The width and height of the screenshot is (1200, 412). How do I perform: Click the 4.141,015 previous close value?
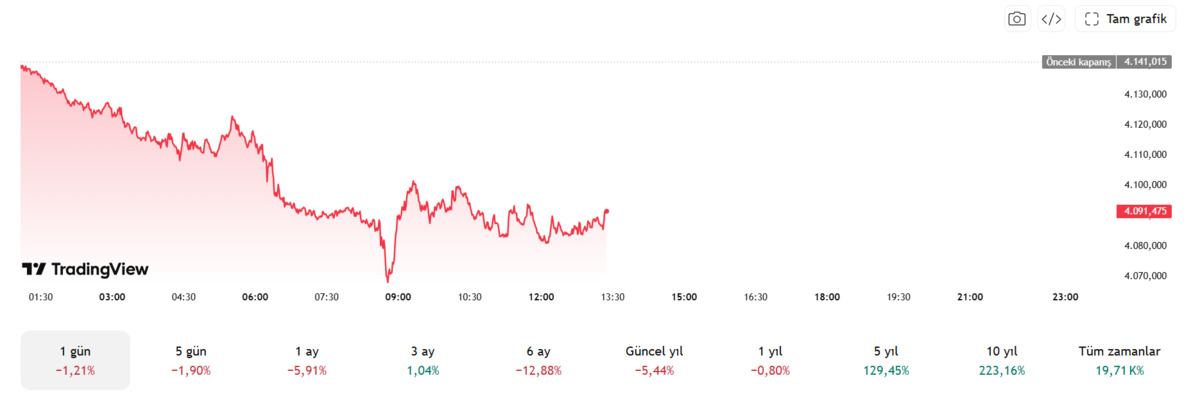[x=1145, y=62]
